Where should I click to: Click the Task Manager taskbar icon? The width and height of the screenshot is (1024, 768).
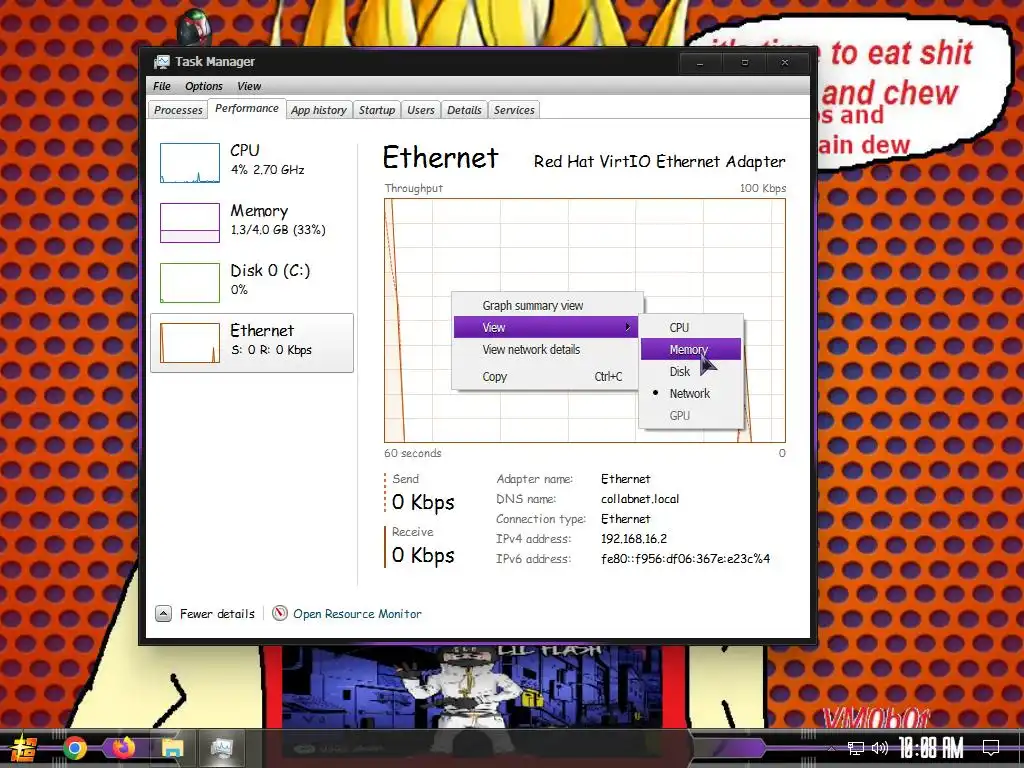tap(221, 748)
